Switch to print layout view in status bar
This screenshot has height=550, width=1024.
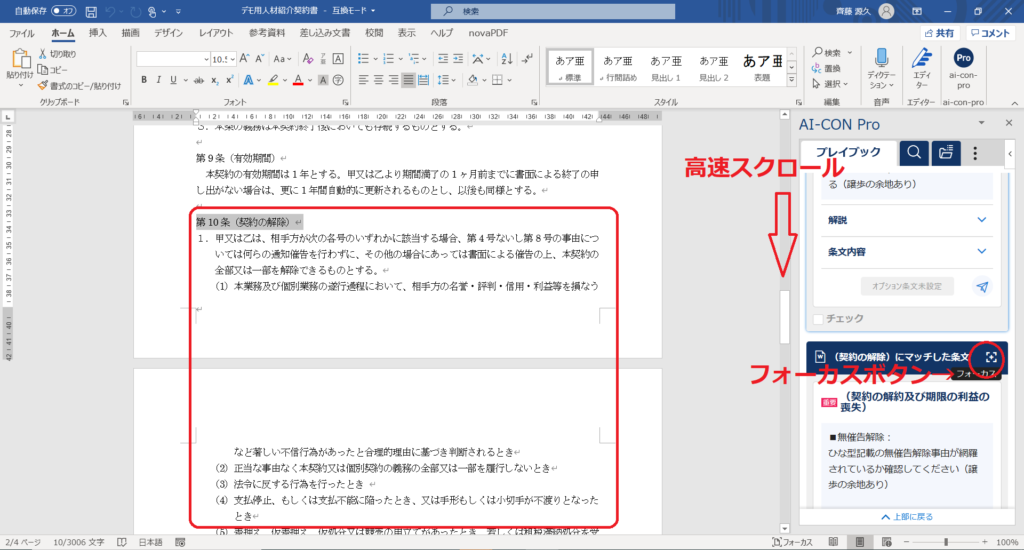(x=859, y=542)
